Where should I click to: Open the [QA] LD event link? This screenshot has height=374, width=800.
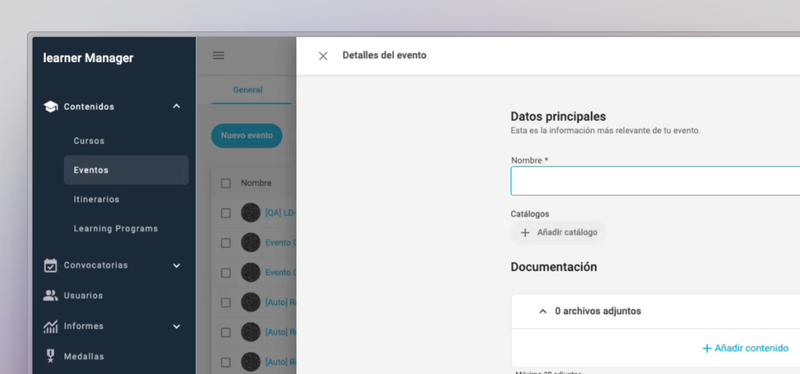coord(280,213)
